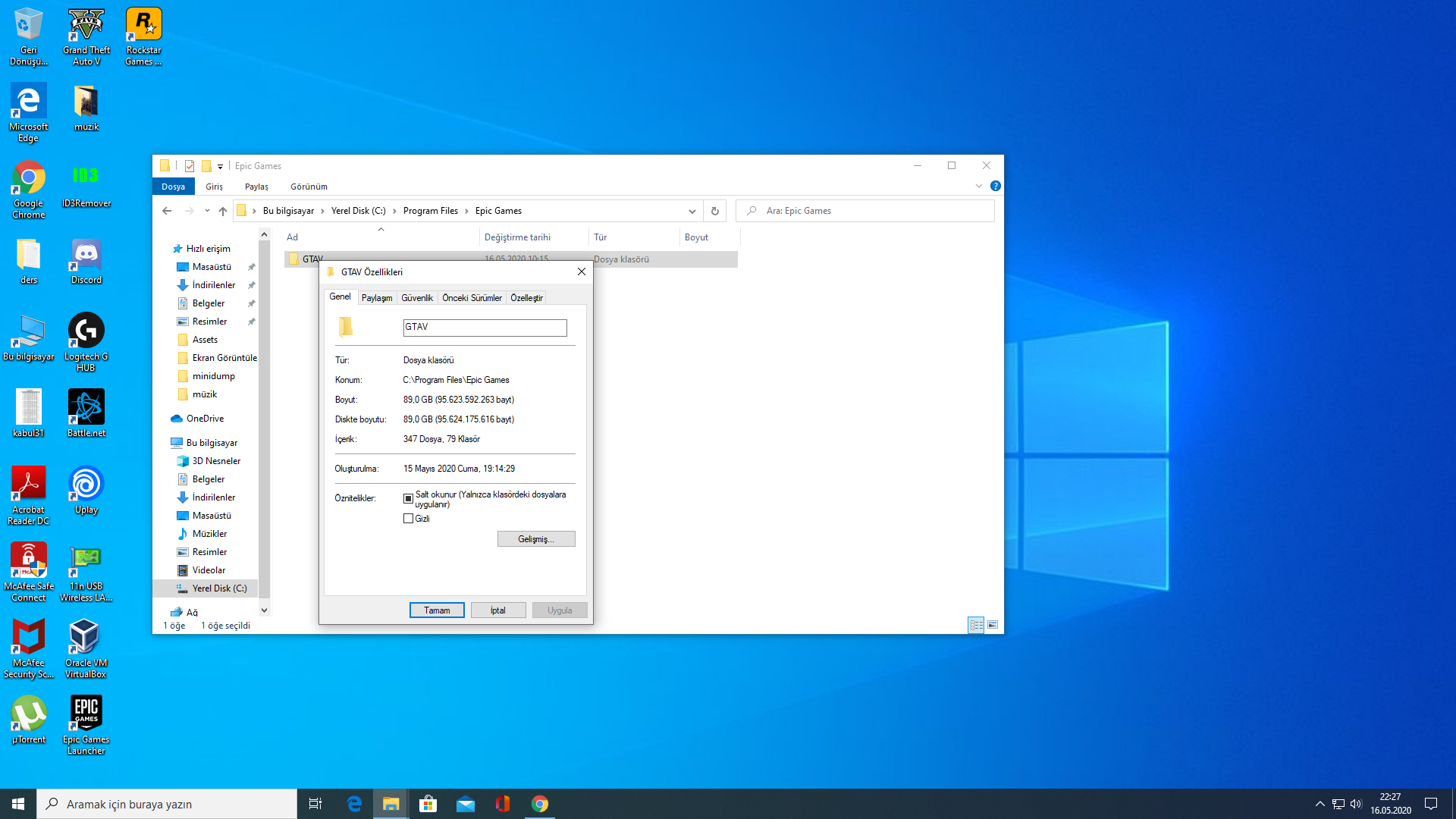Select the Logitech G HUB desktop icon
Viewport: 1456px width, 819px height.
(x=86, y=343)
